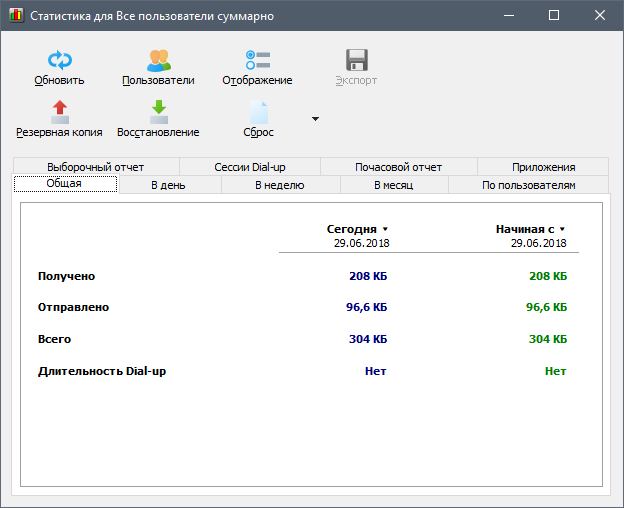Image resolution: width=624 pixels, height=508 pixels.
Task: Click the blue 208 КБ received value
Action: pos(368,276)
